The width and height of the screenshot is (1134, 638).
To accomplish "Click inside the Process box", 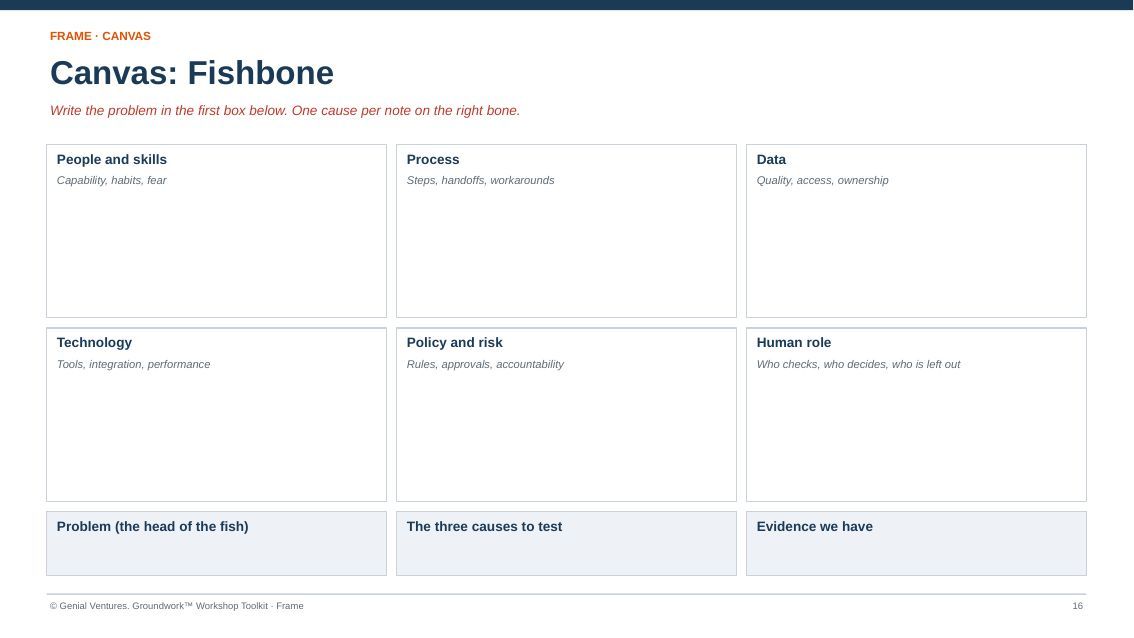I will tap(566, 231).
